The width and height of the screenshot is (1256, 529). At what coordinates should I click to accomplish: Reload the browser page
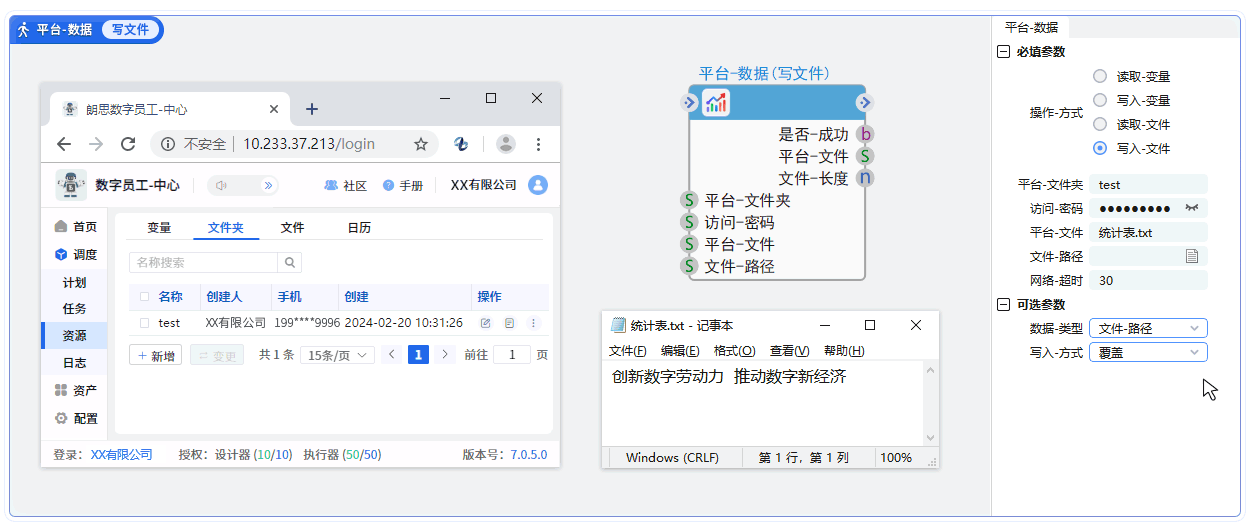(128, 144)
